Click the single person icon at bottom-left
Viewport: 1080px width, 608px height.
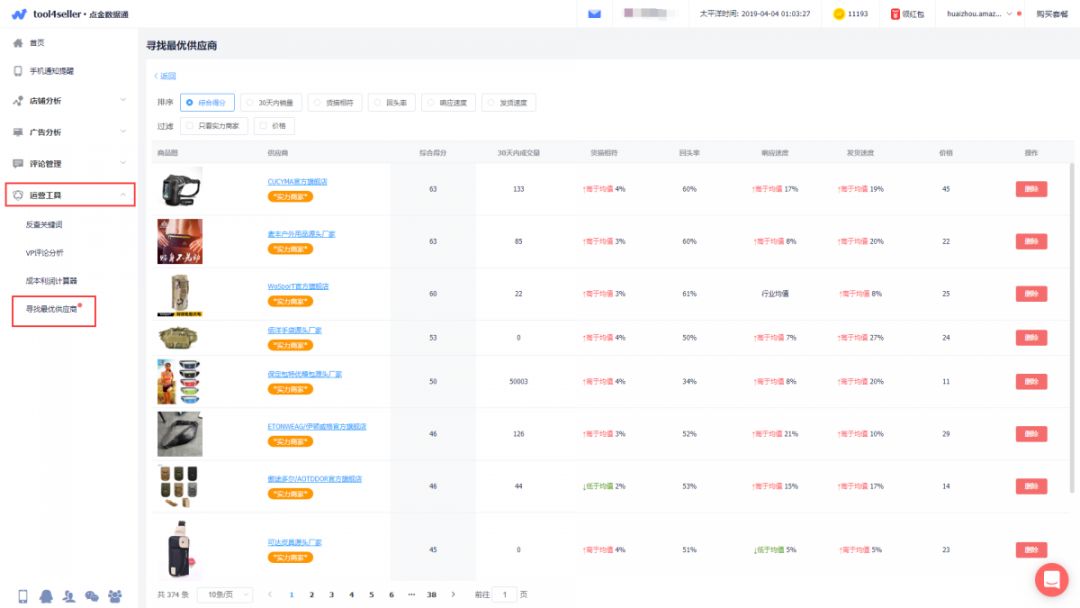point(69,596)
